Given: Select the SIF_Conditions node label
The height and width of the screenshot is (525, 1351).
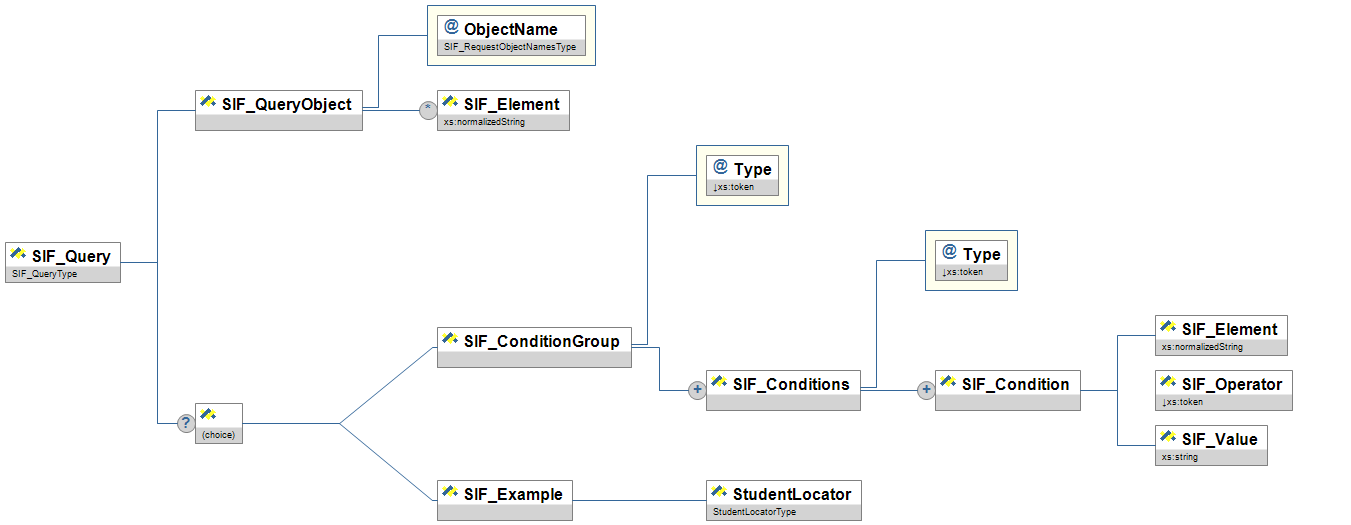Looking at the screenshot, I should [x=791, y=384].
